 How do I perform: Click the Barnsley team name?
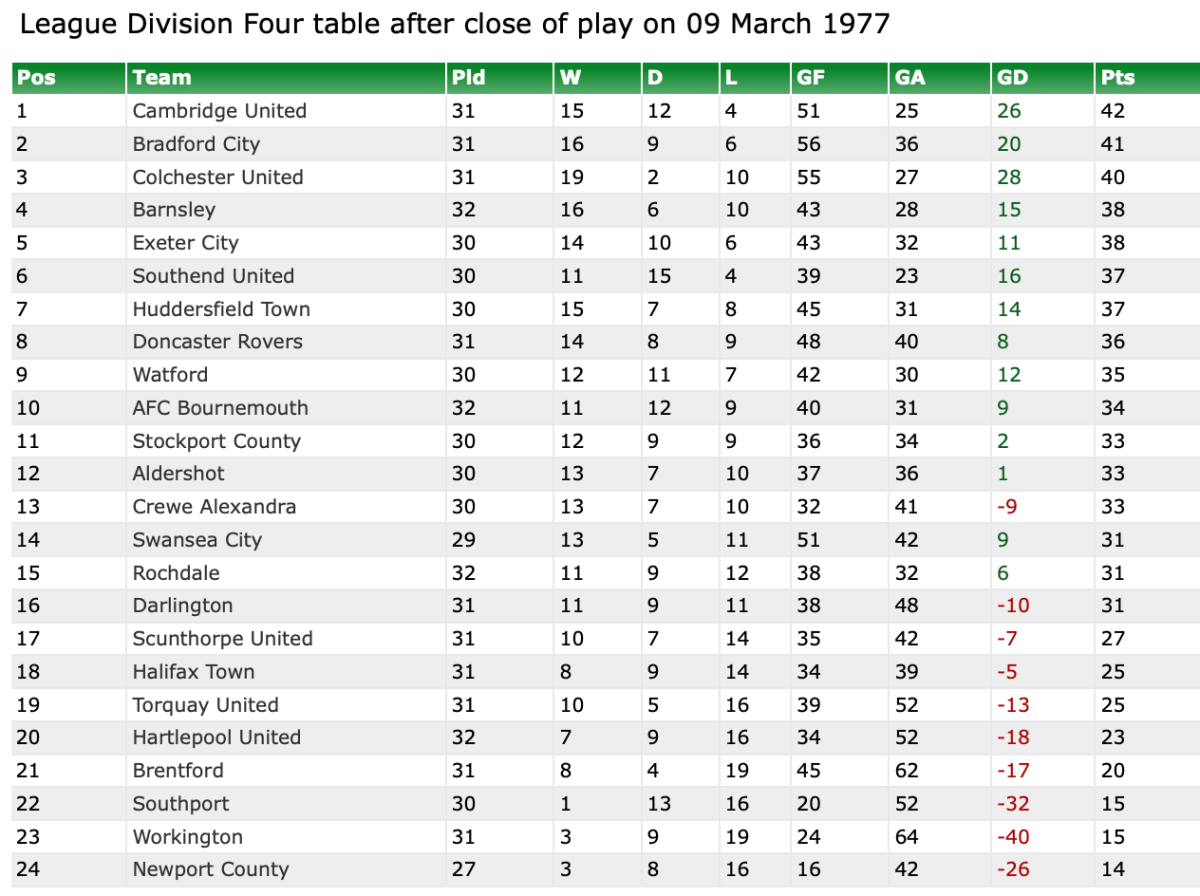point(174,210)
